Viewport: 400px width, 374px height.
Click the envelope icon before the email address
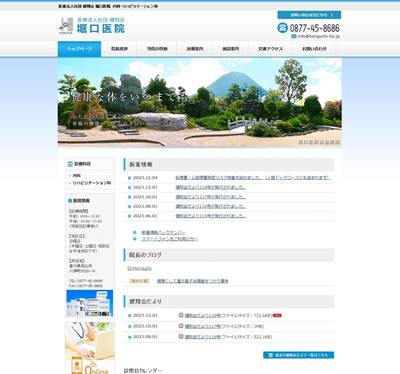pos(294,36)
